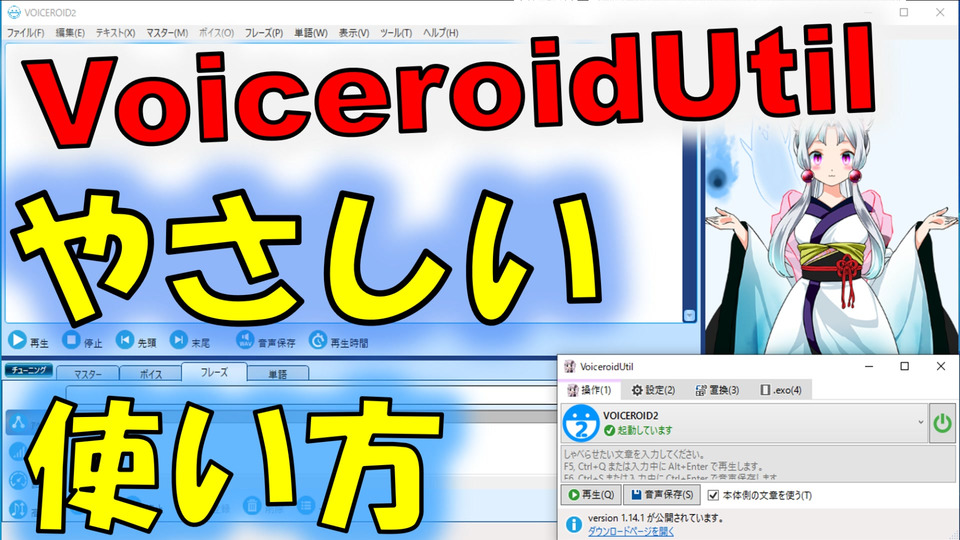The width and height of the screenshot is (960, 540).
Task: Open 単語(W) menu
Action: coord(311,33)
